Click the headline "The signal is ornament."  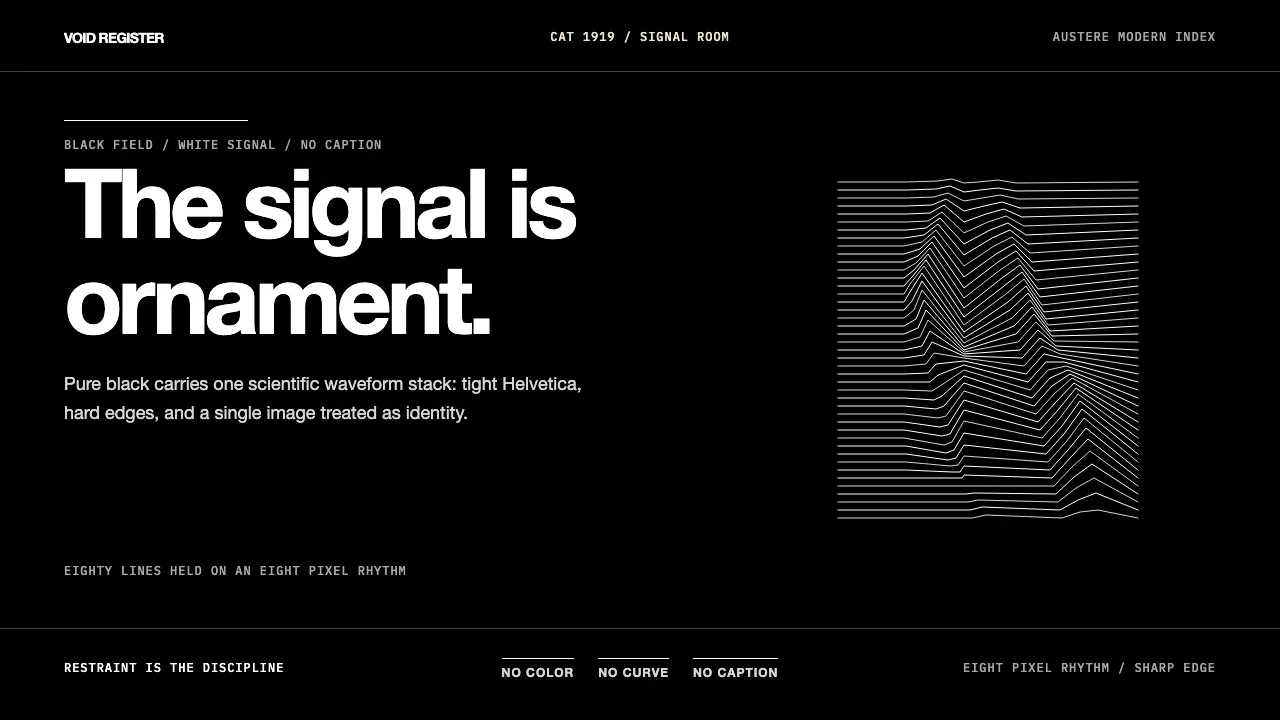point(320,254)
